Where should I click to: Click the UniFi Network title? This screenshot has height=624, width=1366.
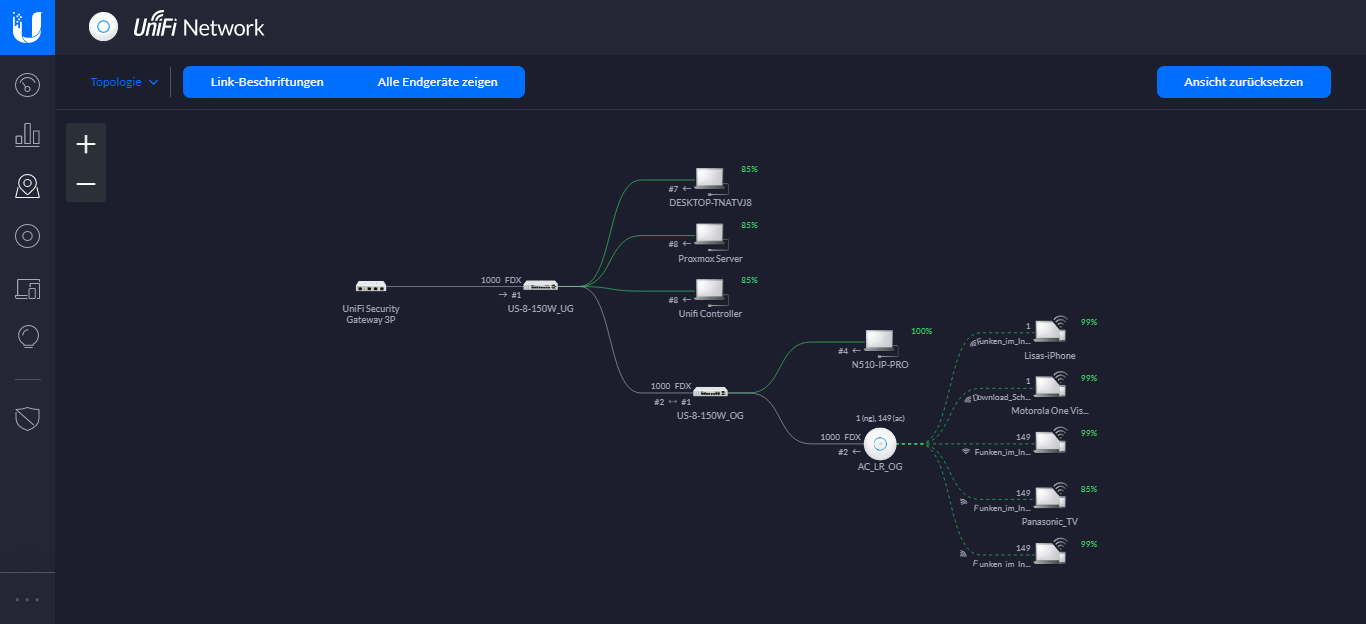coord(199,27)
